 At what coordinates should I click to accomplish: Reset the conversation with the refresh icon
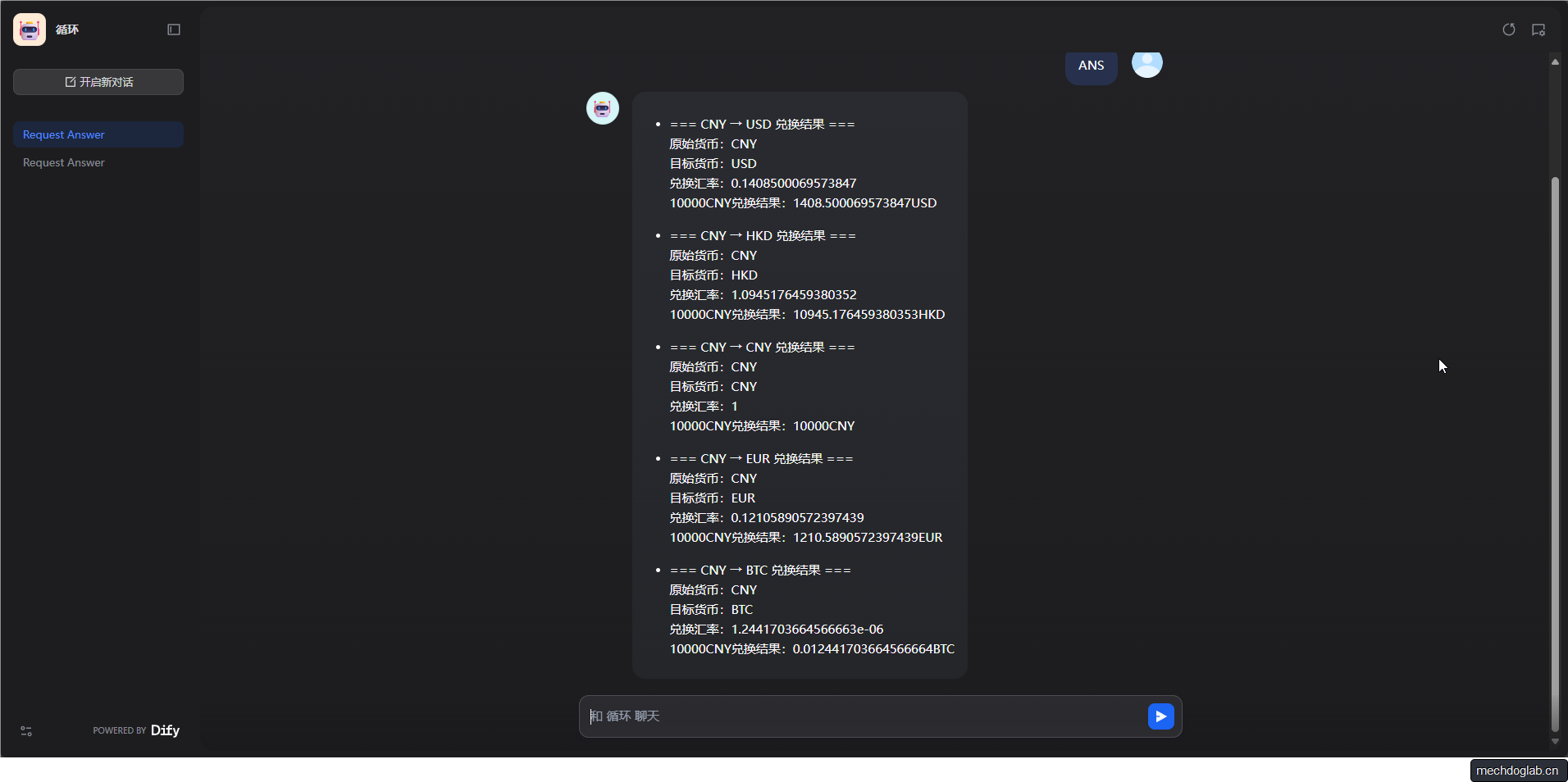click(x=1508, y=30)
